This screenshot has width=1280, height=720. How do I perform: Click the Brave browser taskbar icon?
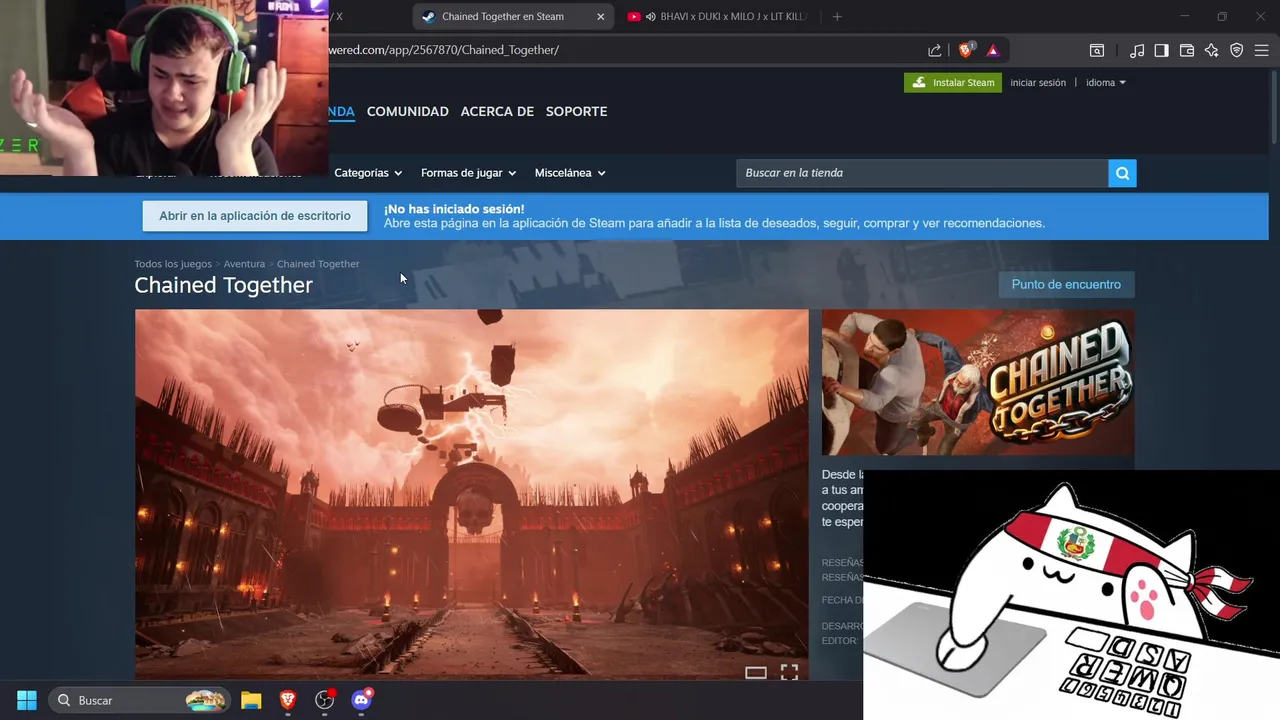(288, 700)
